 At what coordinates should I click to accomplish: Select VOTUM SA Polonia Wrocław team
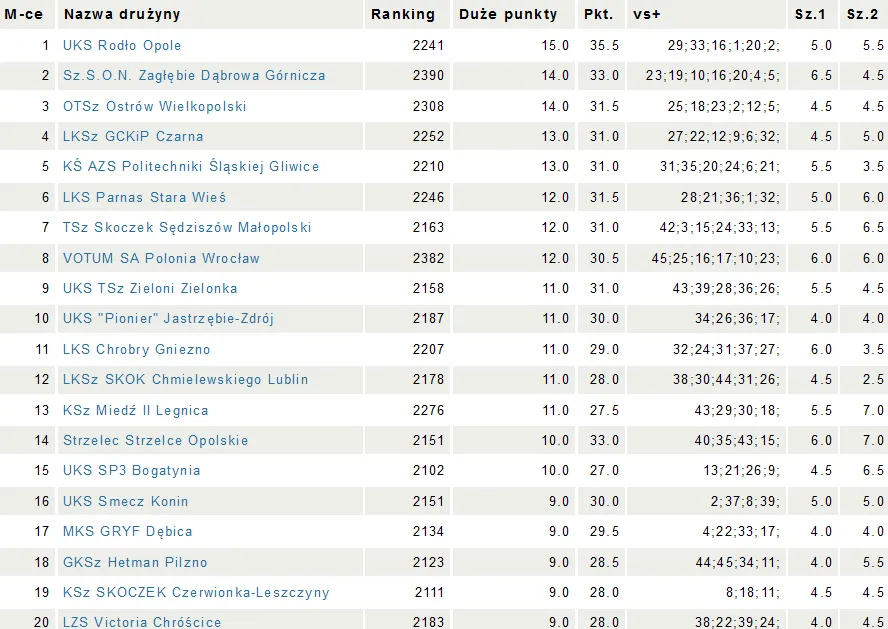(161, 258)
